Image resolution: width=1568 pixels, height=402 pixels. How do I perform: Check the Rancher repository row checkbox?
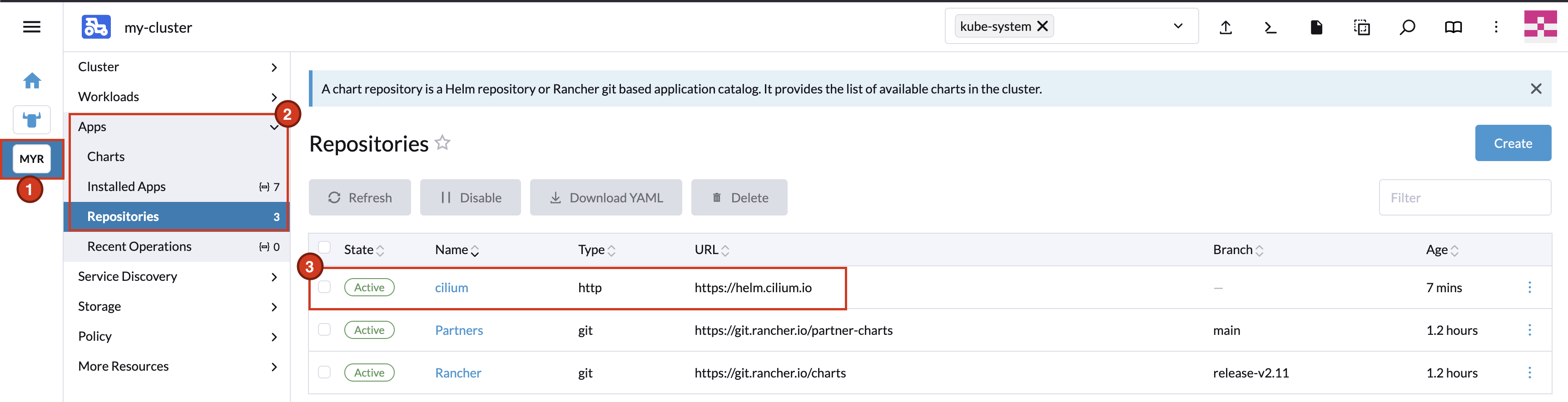[x=324, y=372]
